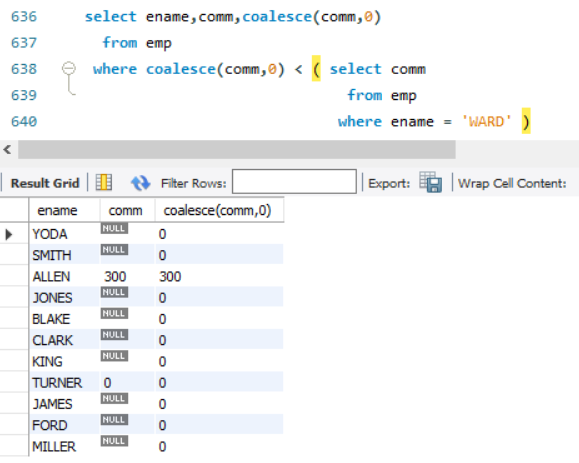
Task: Click the left scroll arrow of the editor scrollbar
Action: click(7, 150)
